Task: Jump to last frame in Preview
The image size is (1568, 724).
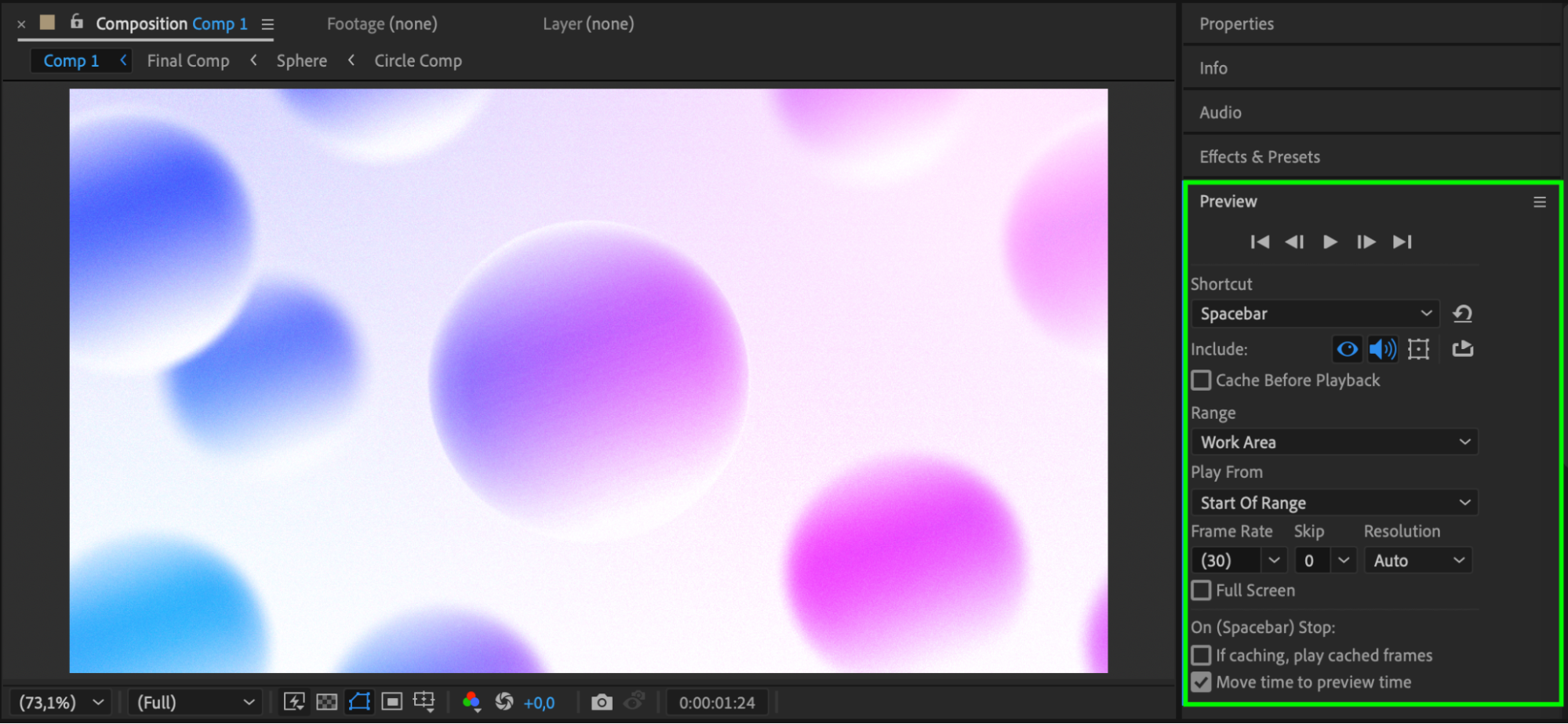Action: pyautogui.click(x=1402, y=242)
